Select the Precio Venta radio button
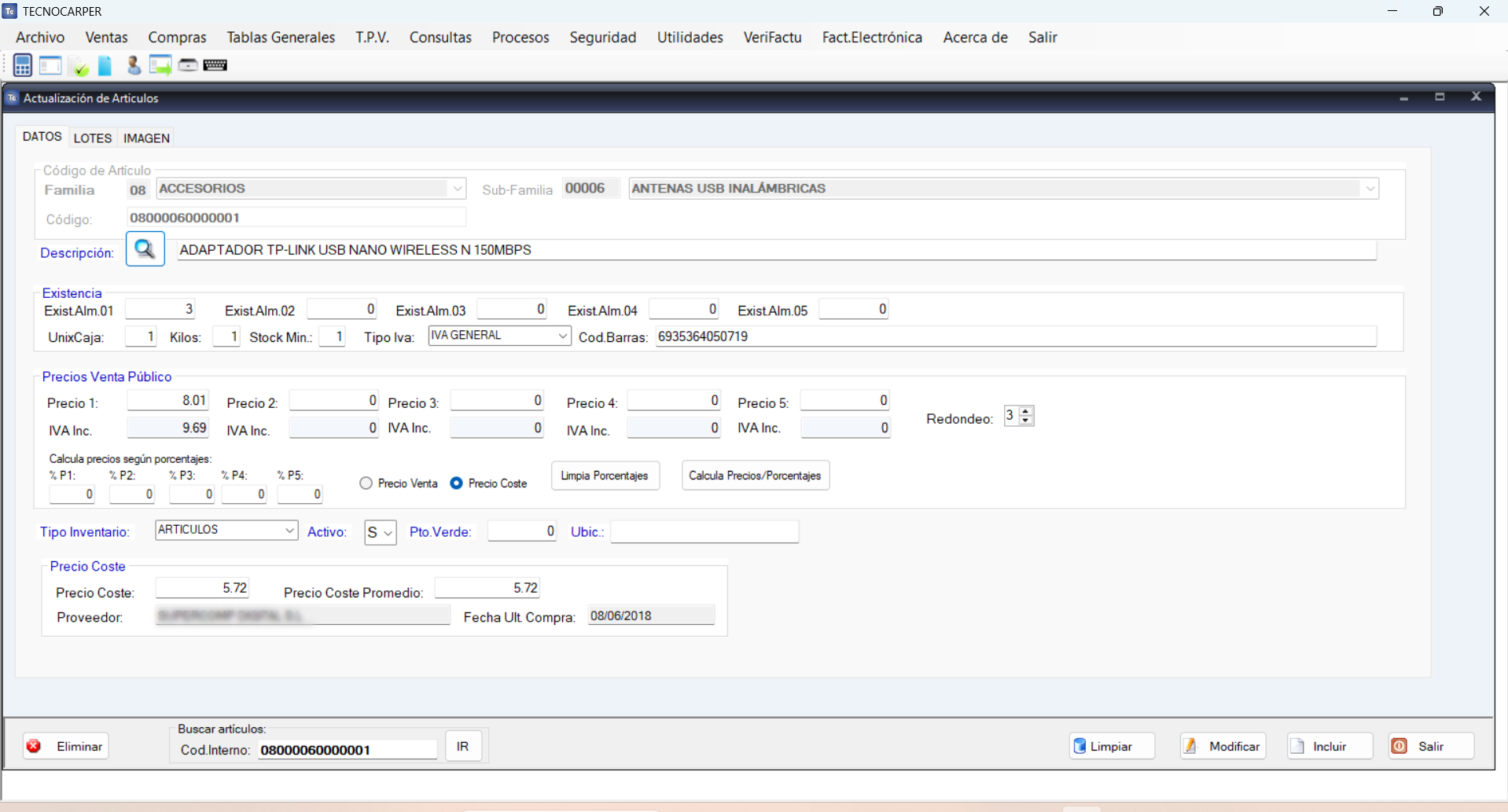The width and height of the screenshot is (1508, 812). point(366,483)
